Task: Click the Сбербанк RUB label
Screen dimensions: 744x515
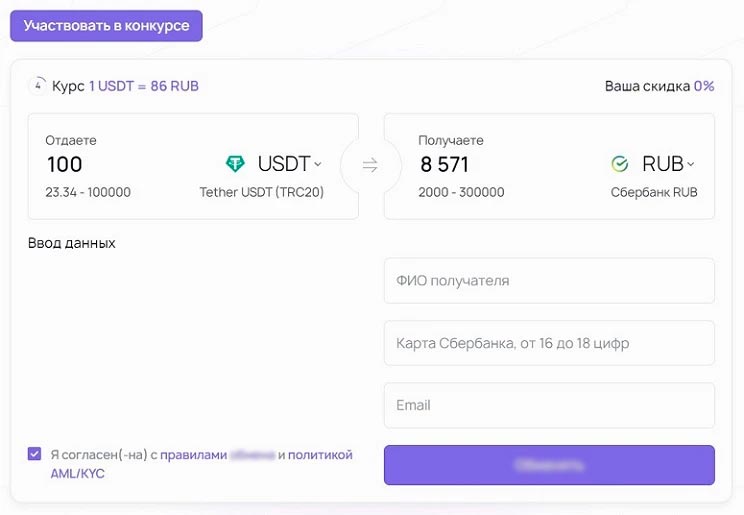Action: 653,192
